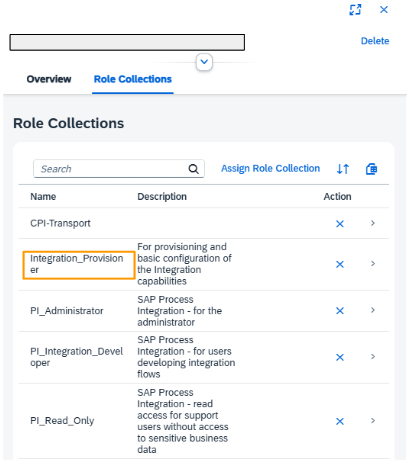Screen dimensions: 407x467
Task: Click the full-screen expand icon
Action: coord(355,10)
